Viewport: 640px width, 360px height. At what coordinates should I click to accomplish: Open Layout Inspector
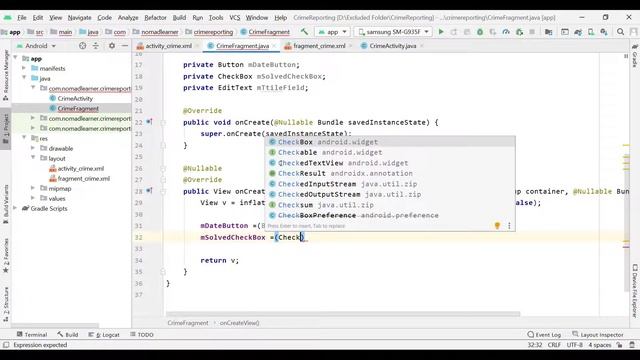click(x=598, y=335)
